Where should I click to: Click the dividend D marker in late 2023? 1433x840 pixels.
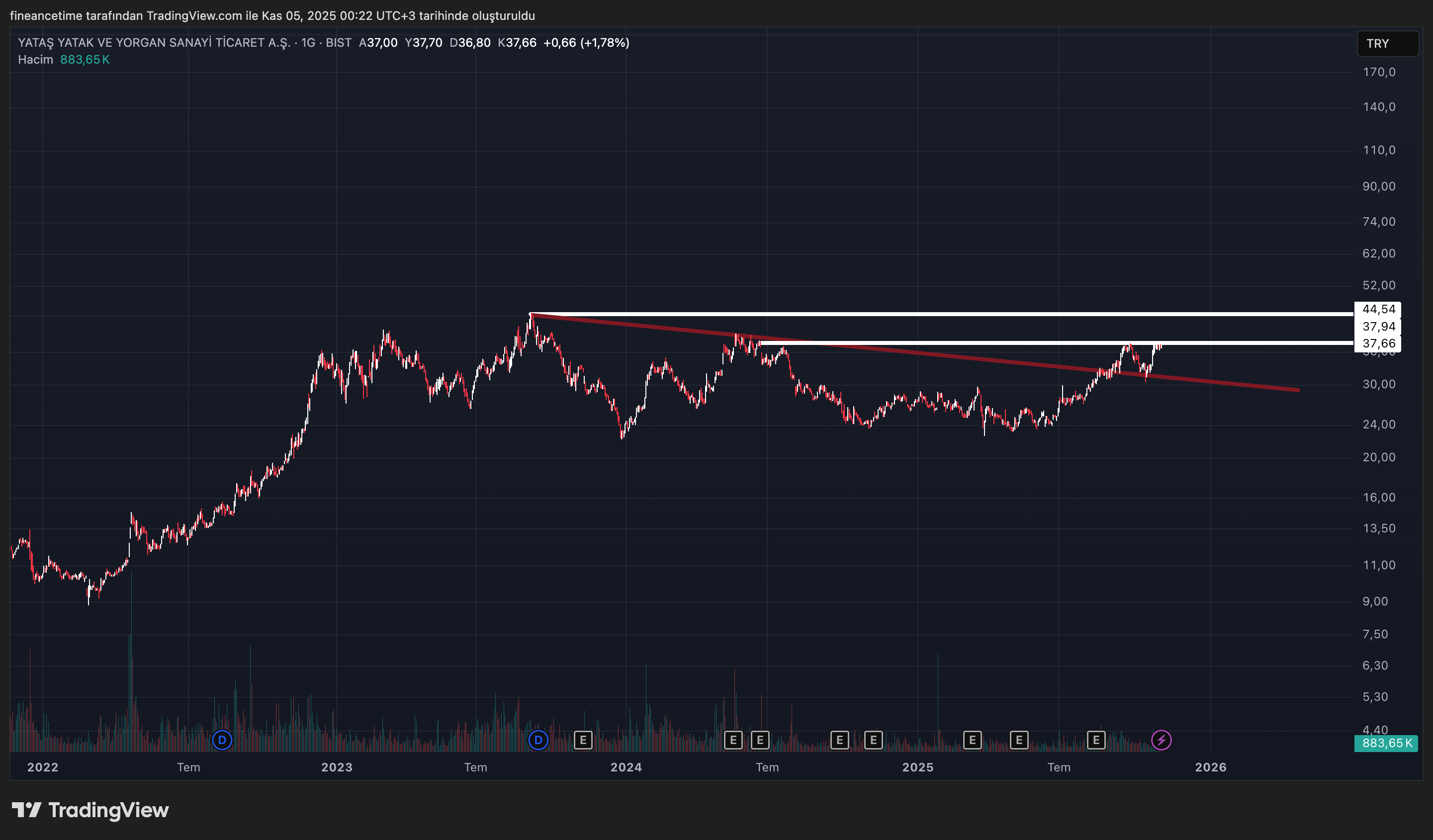[538, 740]
